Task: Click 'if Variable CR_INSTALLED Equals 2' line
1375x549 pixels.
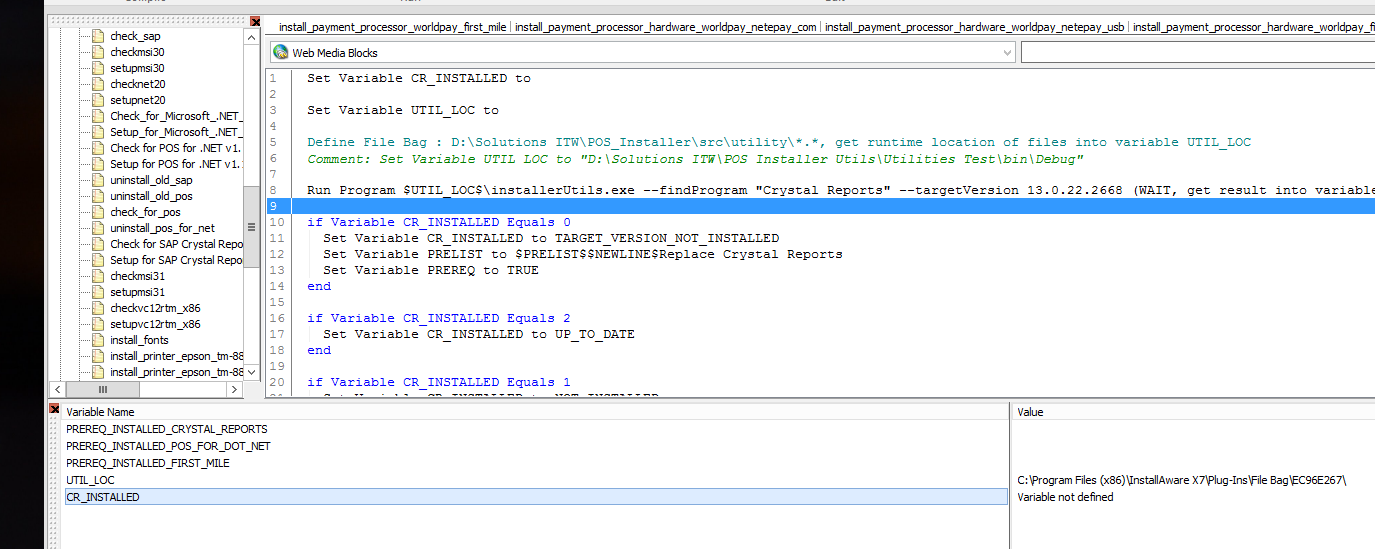Action: (x=439, y=318)
